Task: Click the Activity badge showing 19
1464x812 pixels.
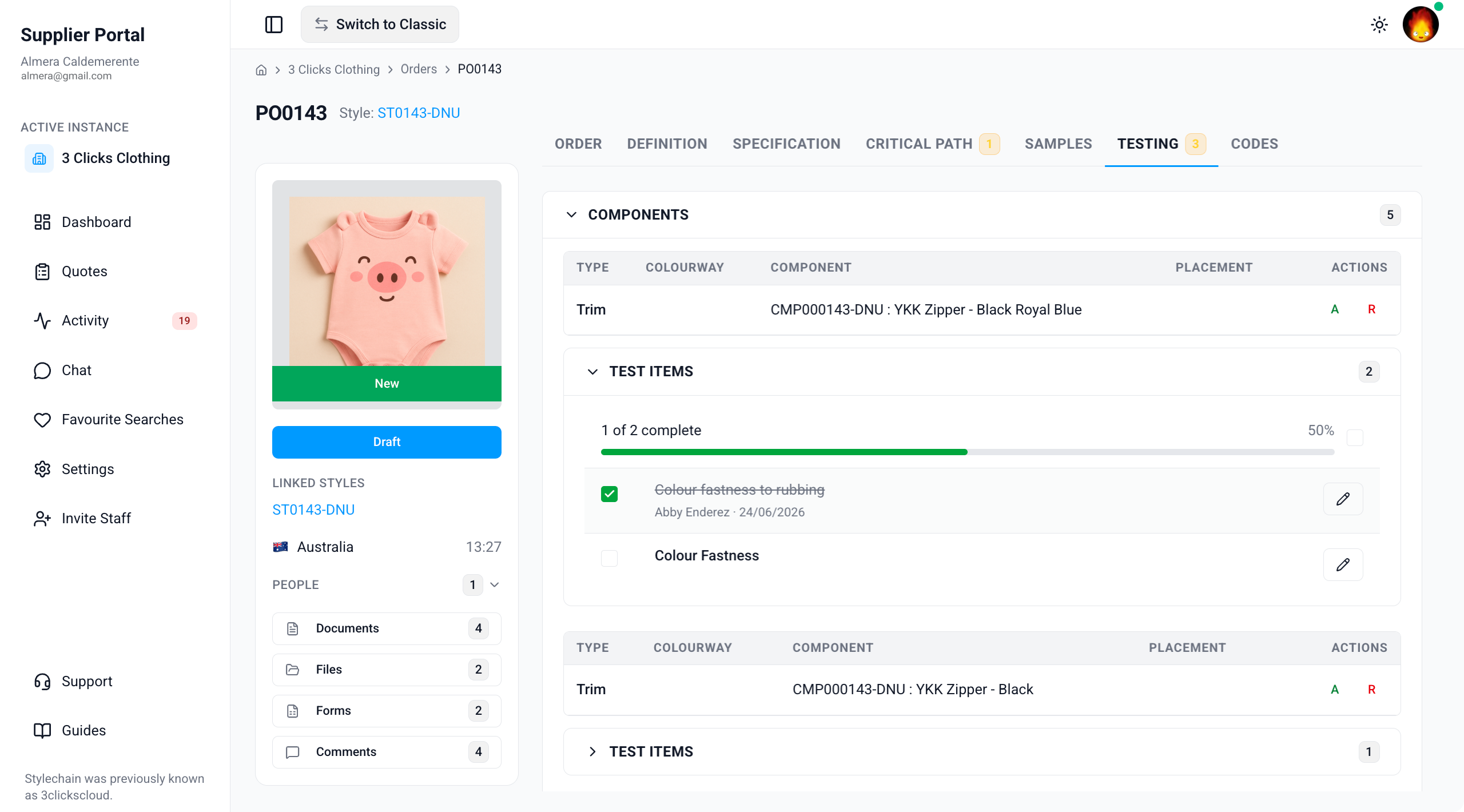Action: click(x=184, y=321)
